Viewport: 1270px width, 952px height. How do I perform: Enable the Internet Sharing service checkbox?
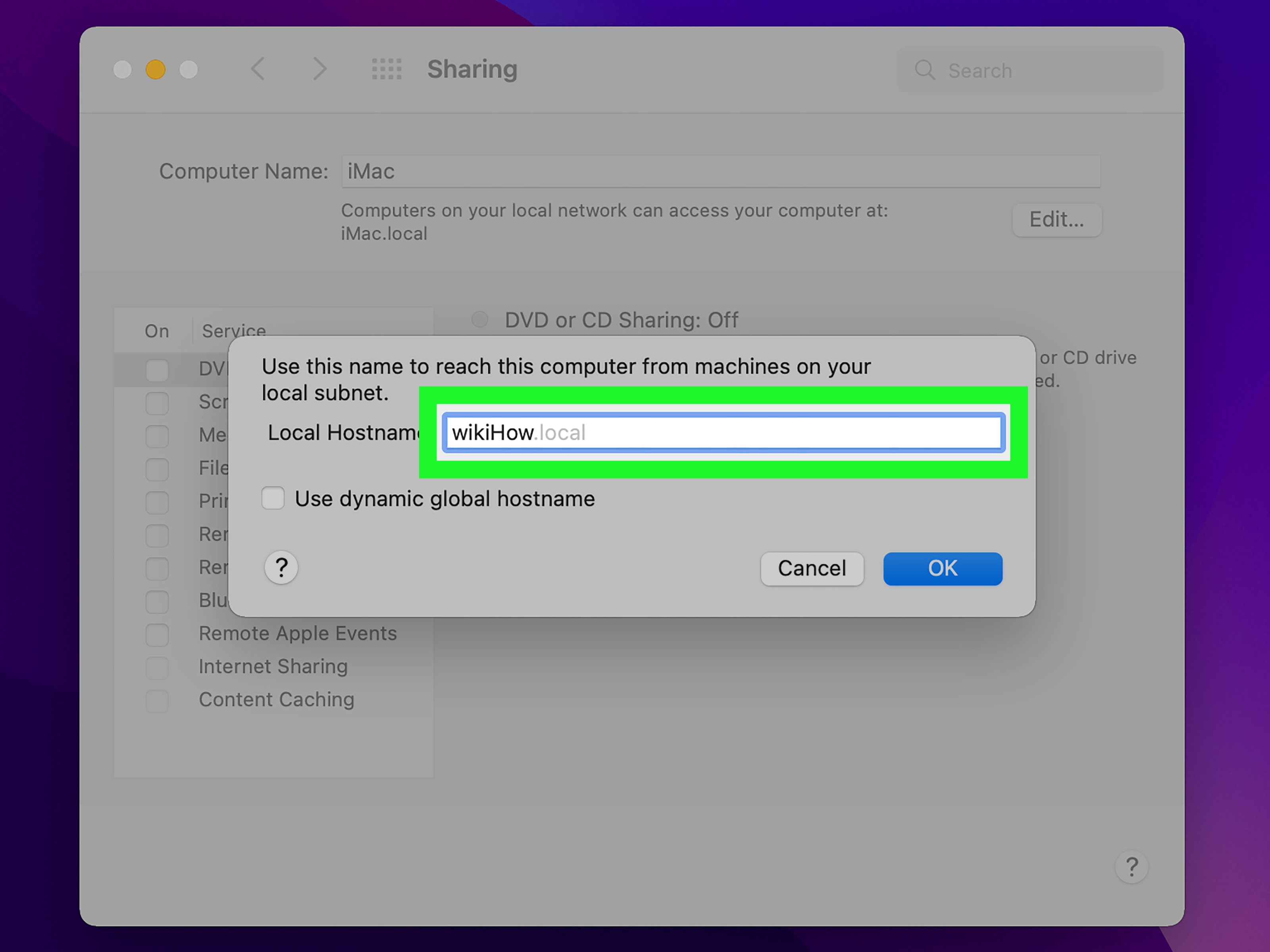tap(157, 667)
